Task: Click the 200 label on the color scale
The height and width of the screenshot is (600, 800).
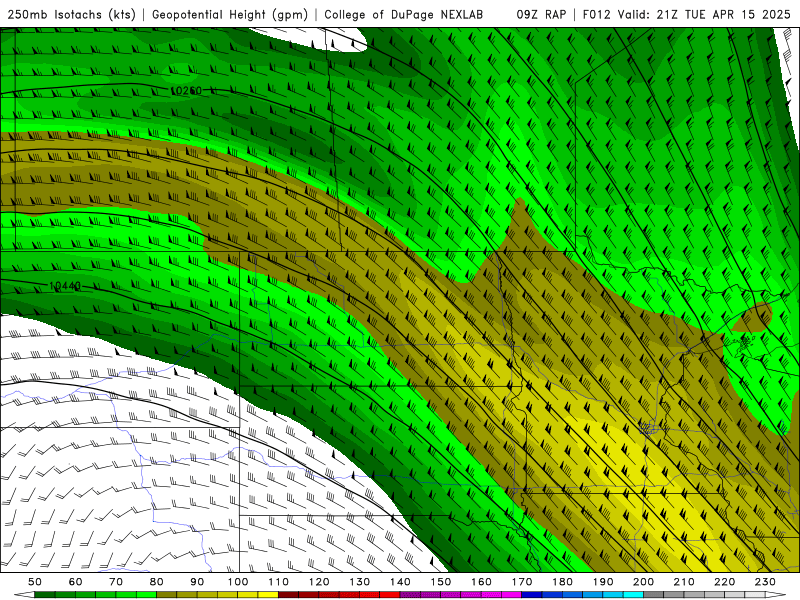Action: (643, 582)
